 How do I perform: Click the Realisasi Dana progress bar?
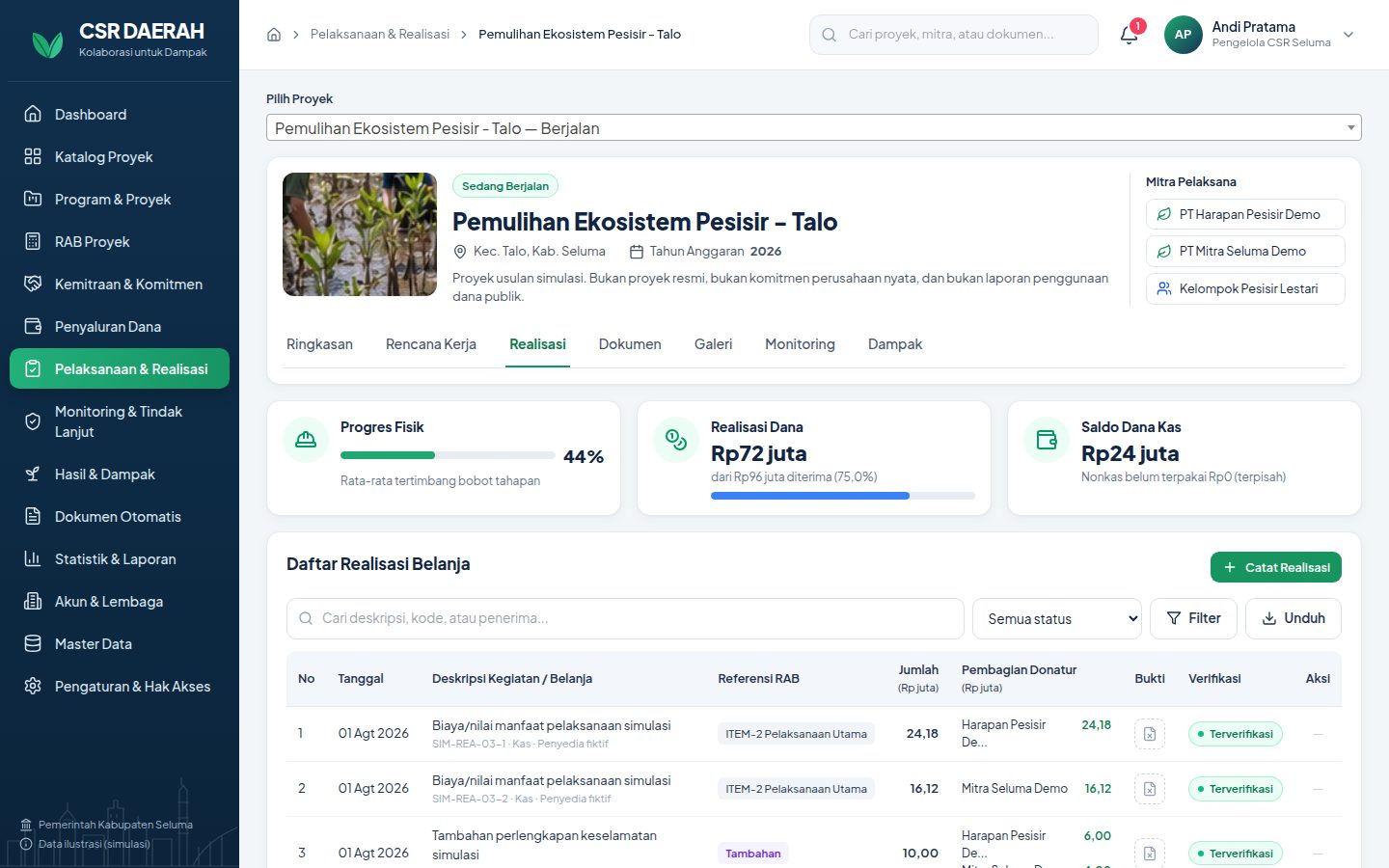(843, 496)
